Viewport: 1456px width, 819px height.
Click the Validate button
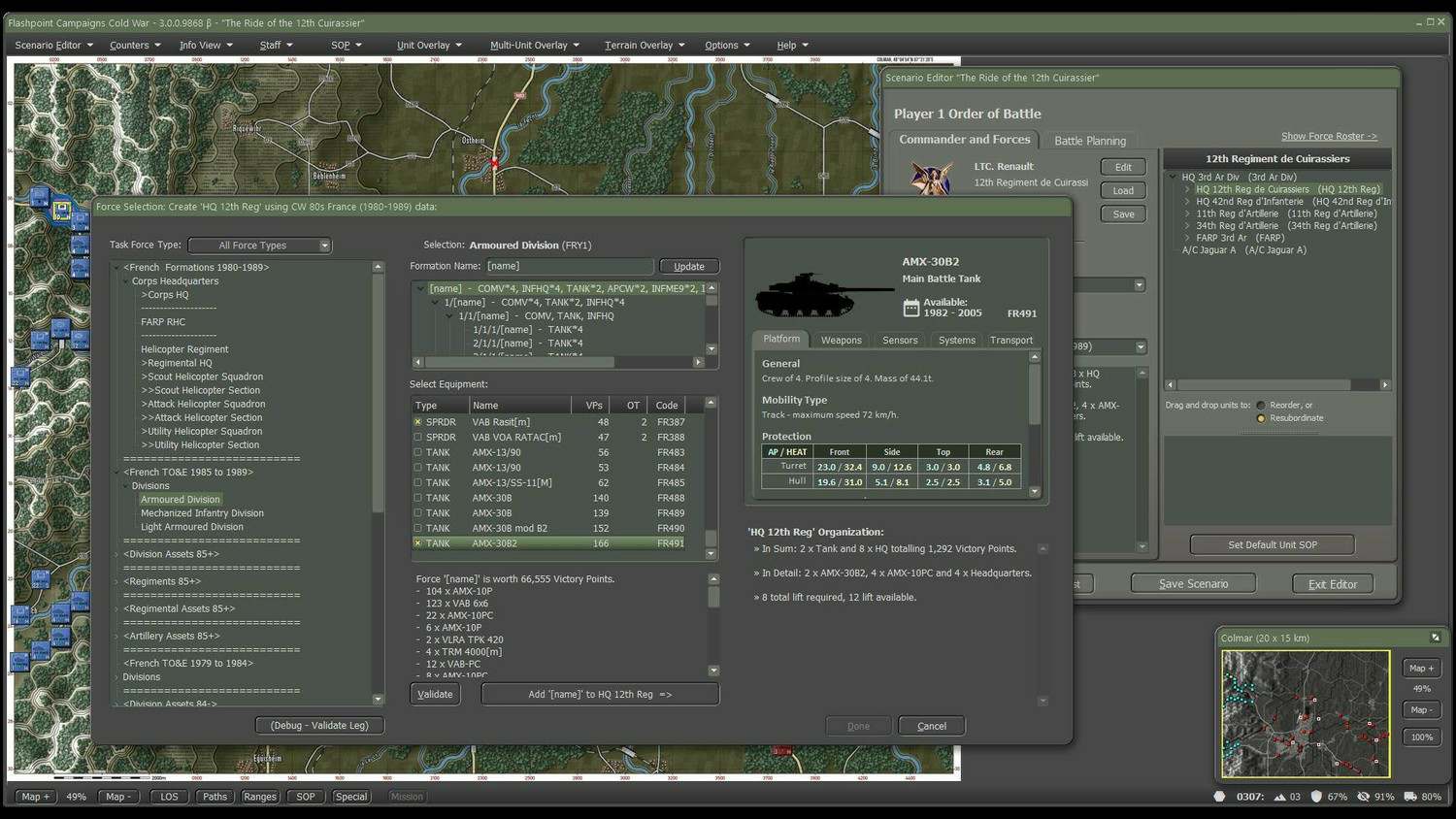(x=435, y=695)
